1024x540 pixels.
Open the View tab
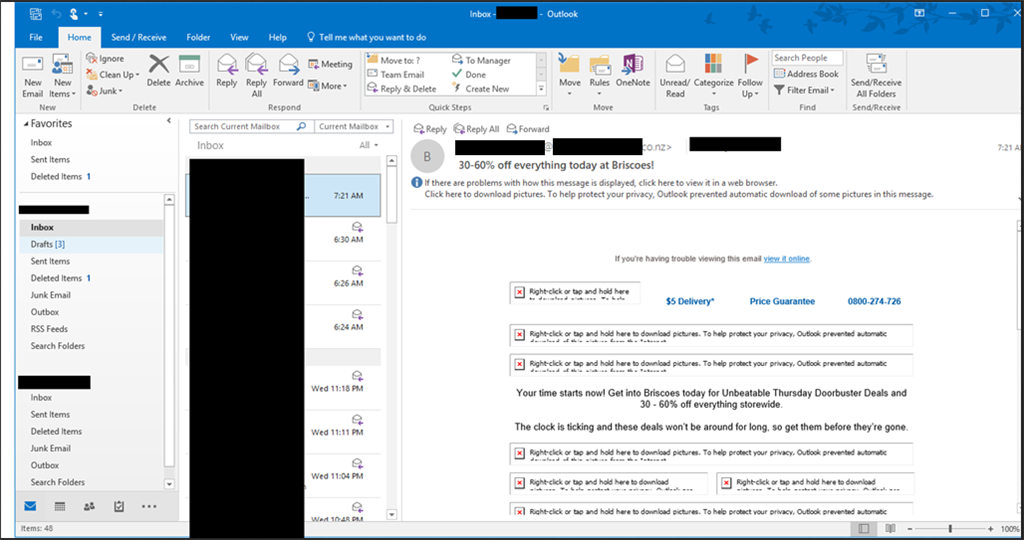[x=239, y=37]
